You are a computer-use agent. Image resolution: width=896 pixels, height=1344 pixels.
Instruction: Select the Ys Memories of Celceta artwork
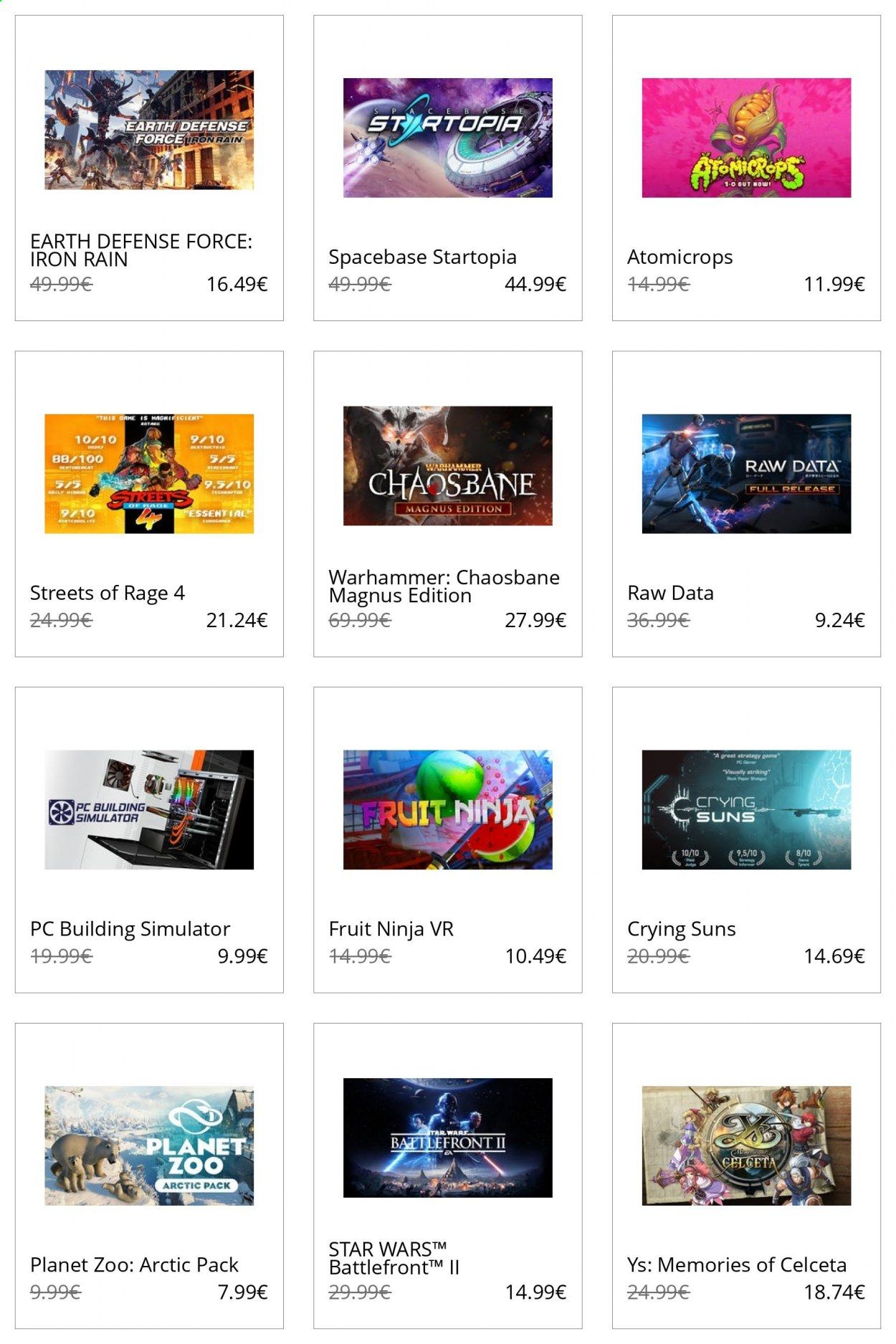746,1145
